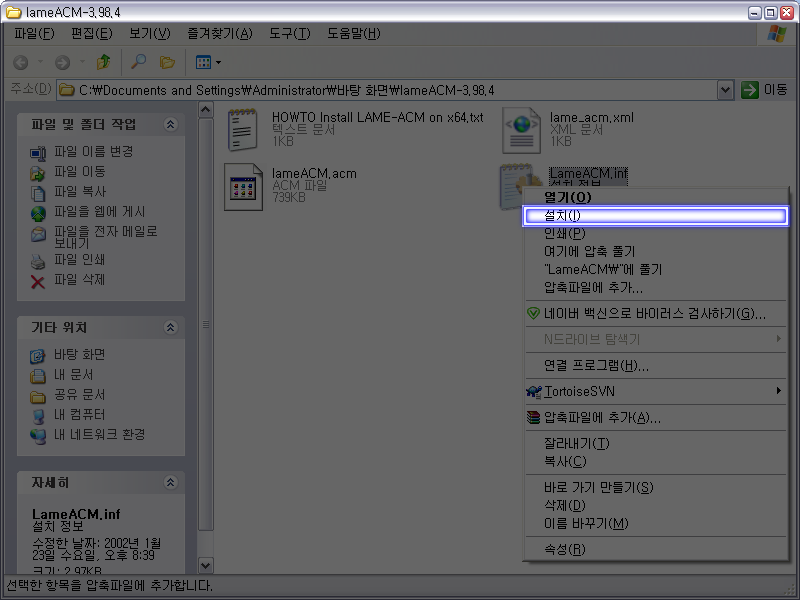Click the rename file task icon
The height and width of the screenshot is (600, 800).
coord(38,153)
